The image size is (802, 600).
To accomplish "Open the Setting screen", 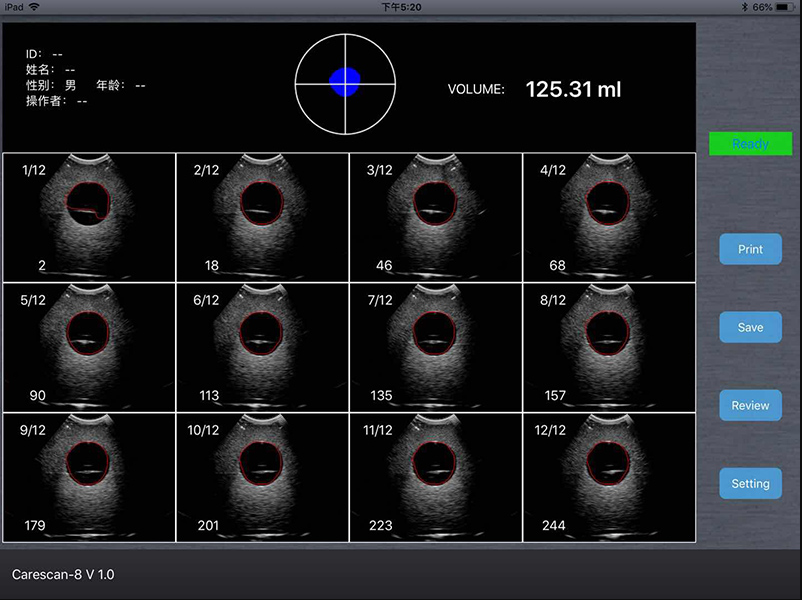I will [750, 483].
